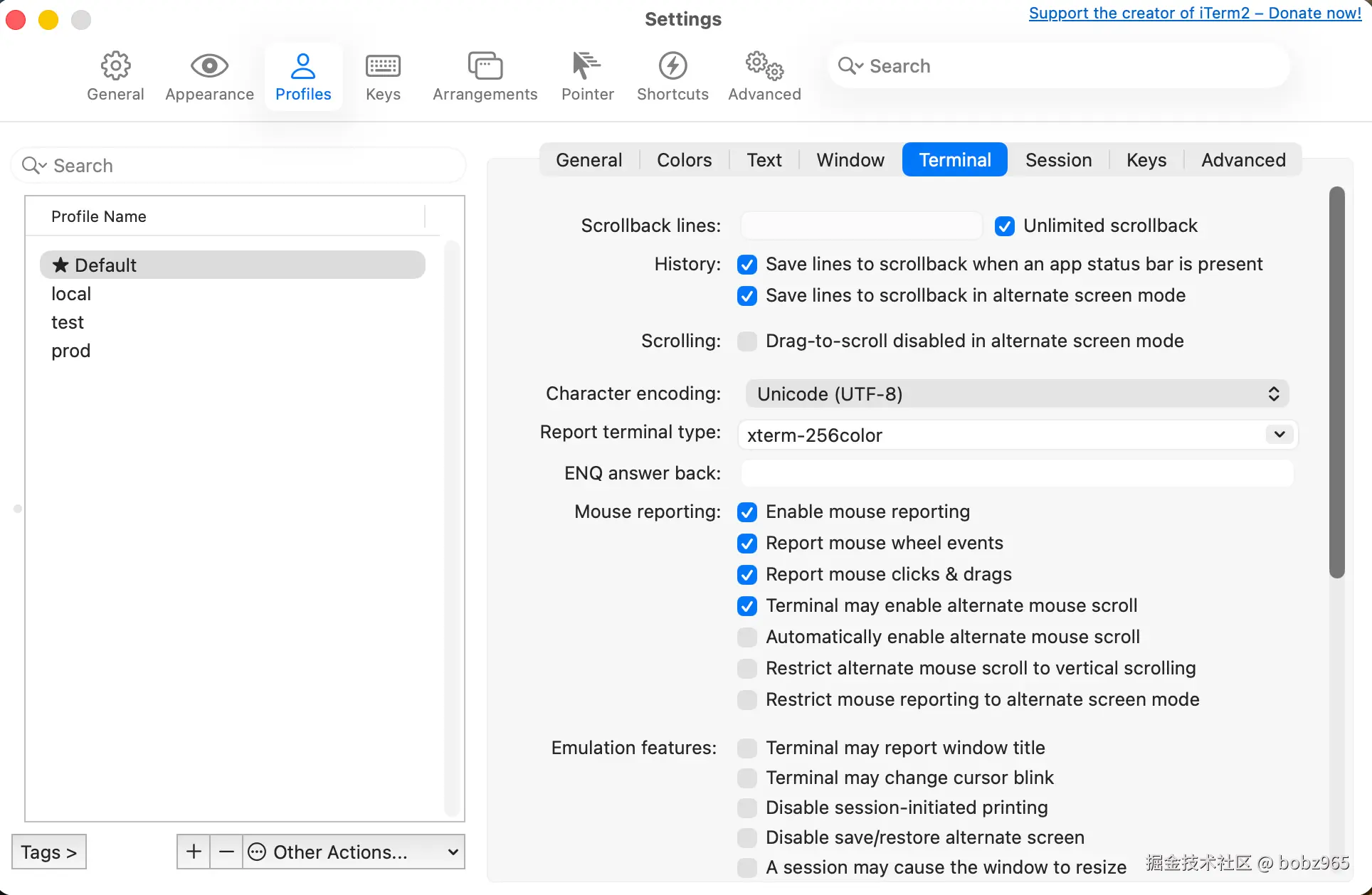This screenshot has width=1372, height=895.
Task: Remove selected profile with minus button
Action: pos(226,852)
